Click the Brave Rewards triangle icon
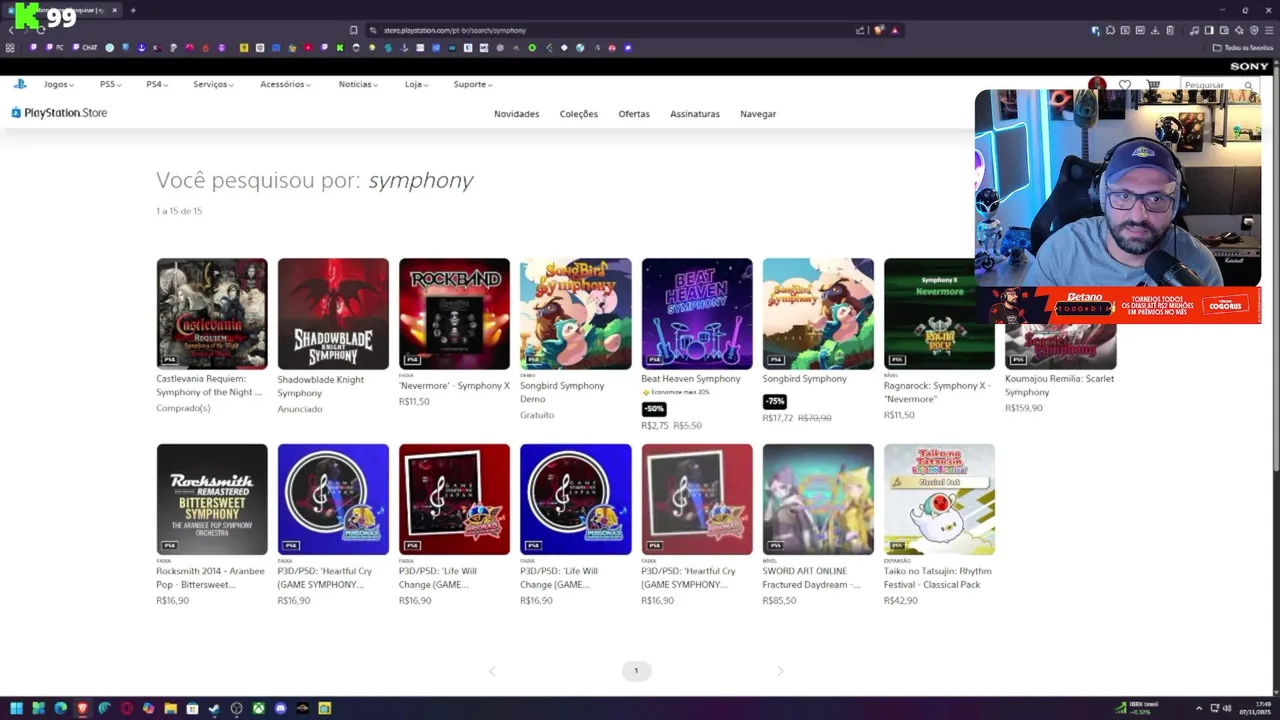Screen dimensions: 1280x720 pyautogui.click(x=895, y=30)
